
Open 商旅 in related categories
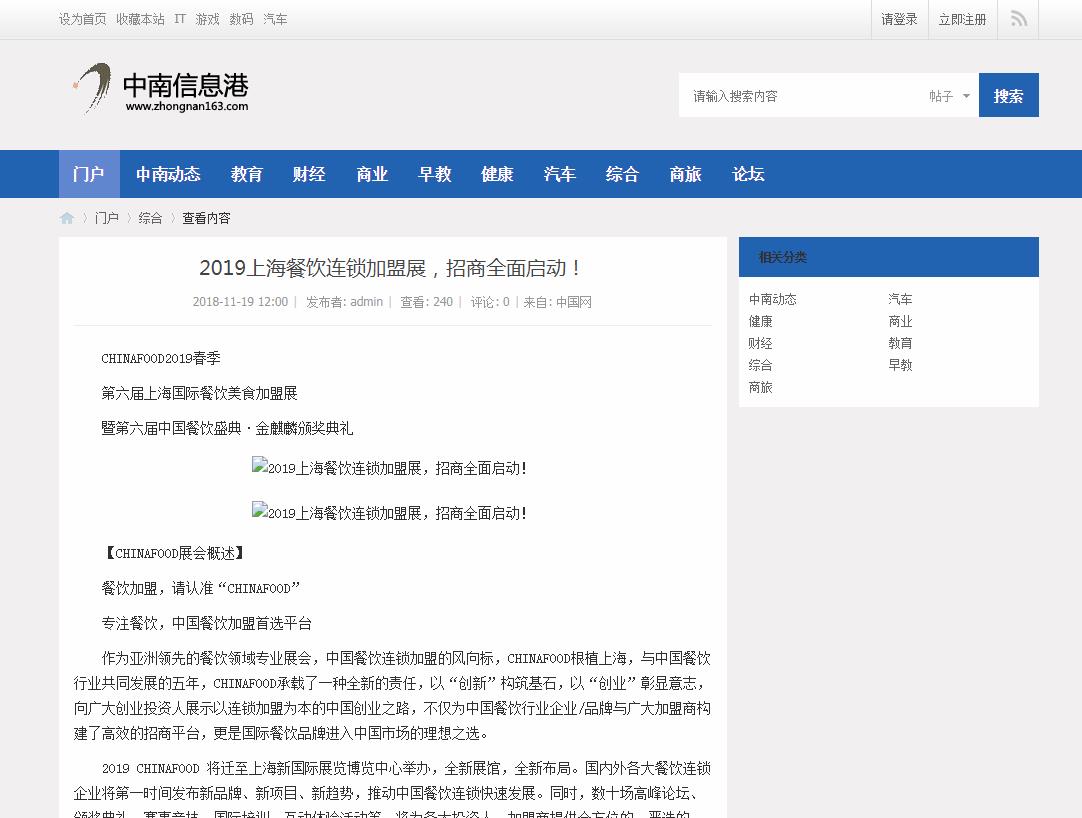coord(760,387)
